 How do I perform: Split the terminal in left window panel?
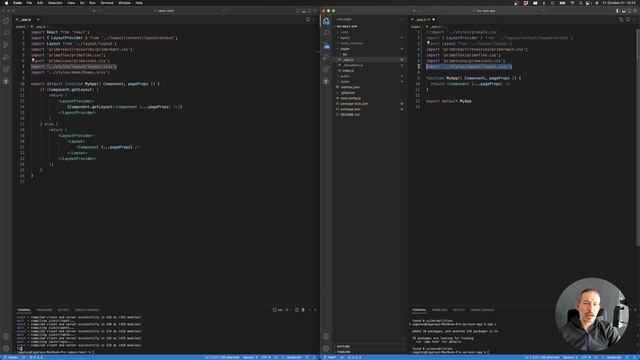coord(297,310)
